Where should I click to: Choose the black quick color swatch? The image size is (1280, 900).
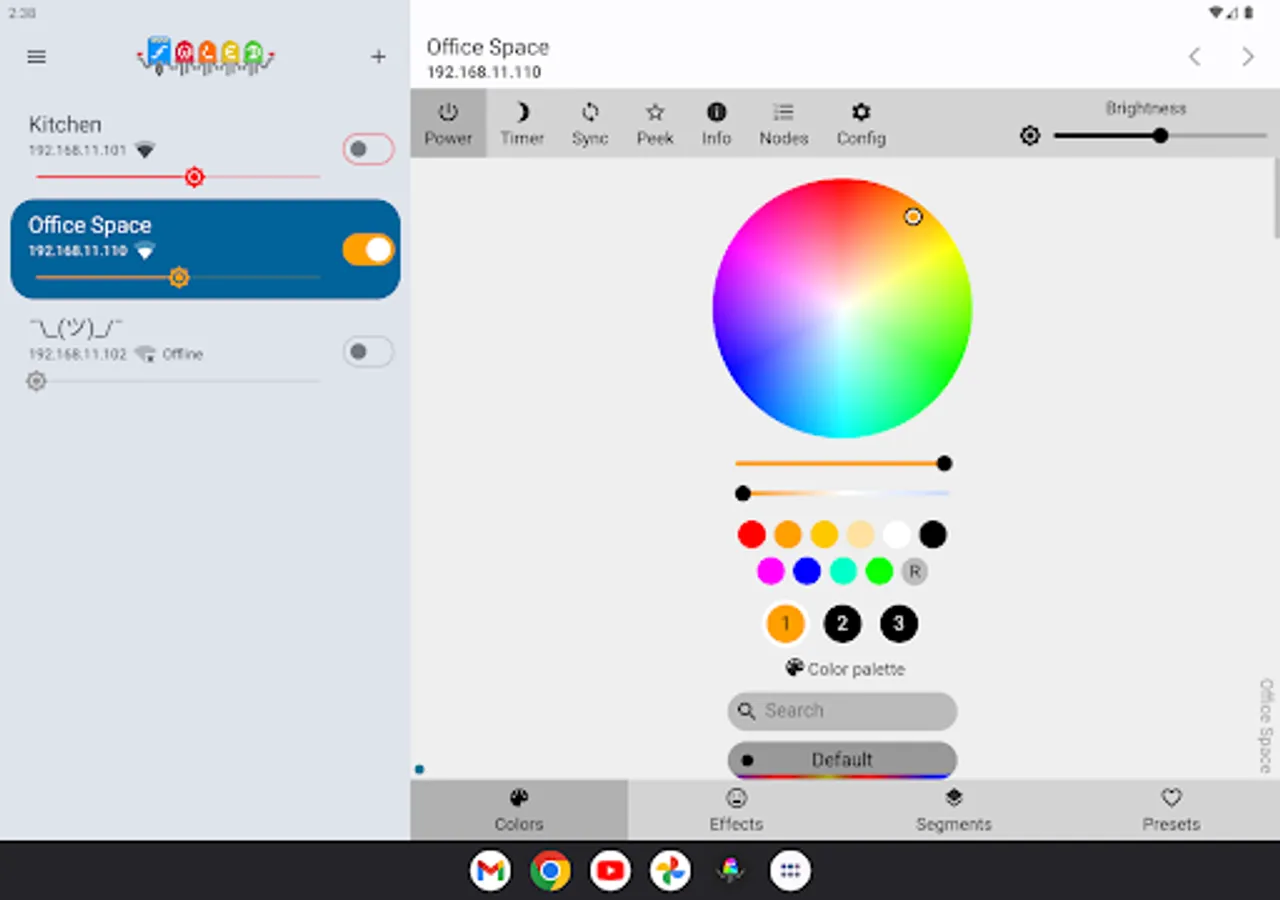[933, 534]
